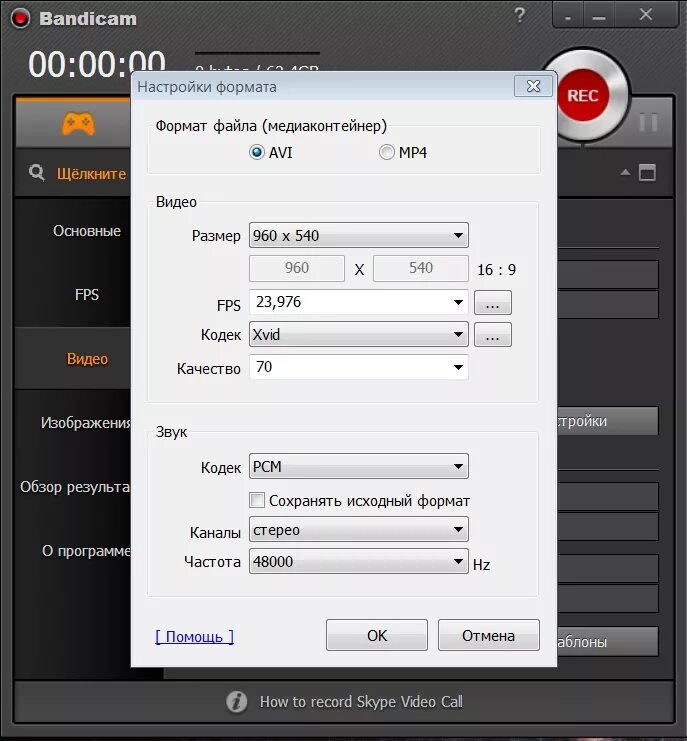Image resolution: width=687 pixels, height=741 pixels.
Task: Click the height field showing 540
Action: tap(421, 268)
